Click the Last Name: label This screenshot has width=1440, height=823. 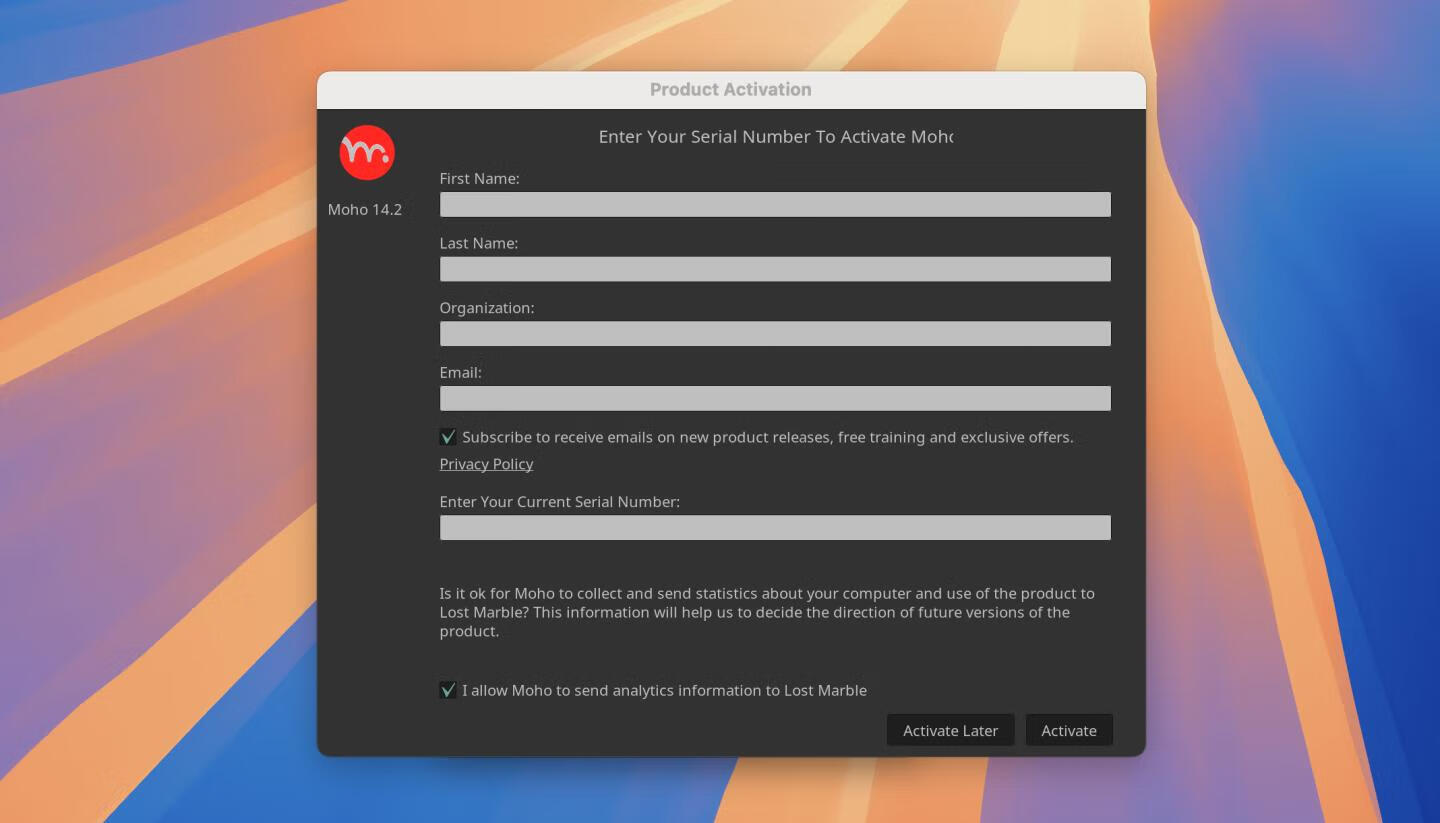478,243
